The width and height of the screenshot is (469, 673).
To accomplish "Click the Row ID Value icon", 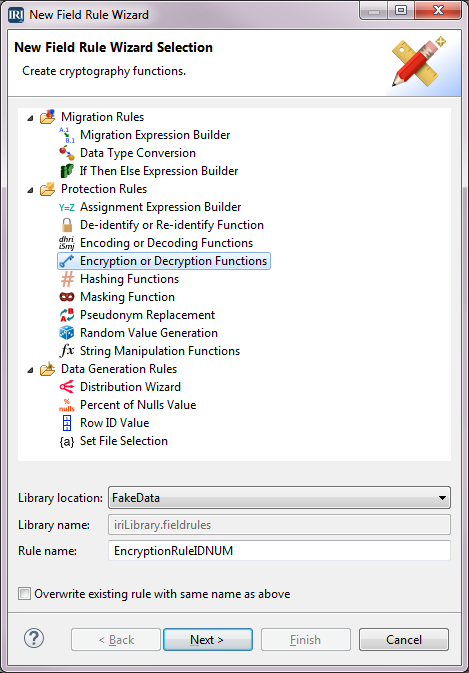I will [67, 423].
